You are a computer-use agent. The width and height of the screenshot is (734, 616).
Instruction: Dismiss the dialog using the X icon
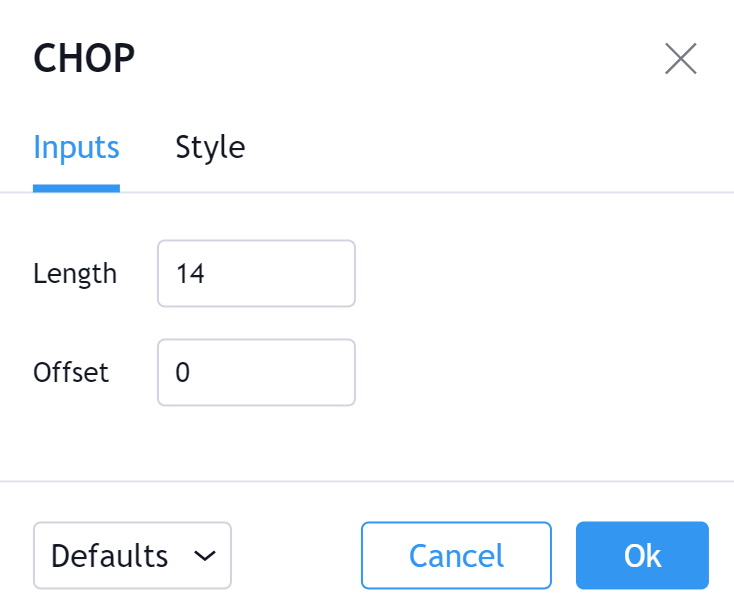(x=681, y=59)
